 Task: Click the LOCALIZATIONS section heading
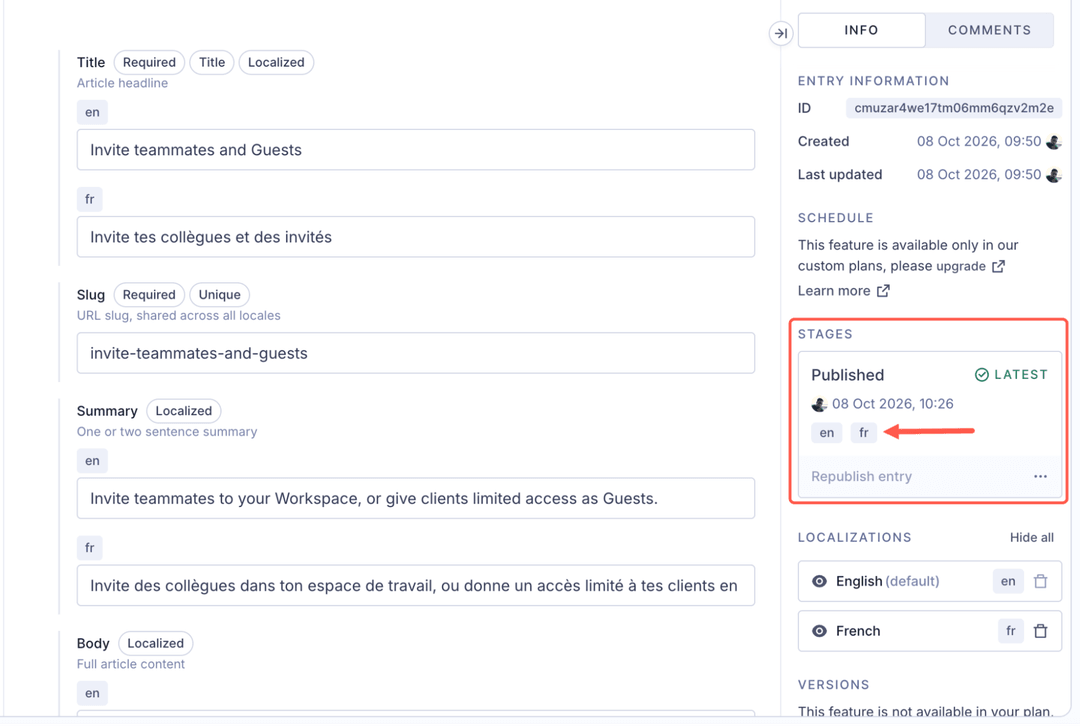pyautogui.click(x=854, y=538)
